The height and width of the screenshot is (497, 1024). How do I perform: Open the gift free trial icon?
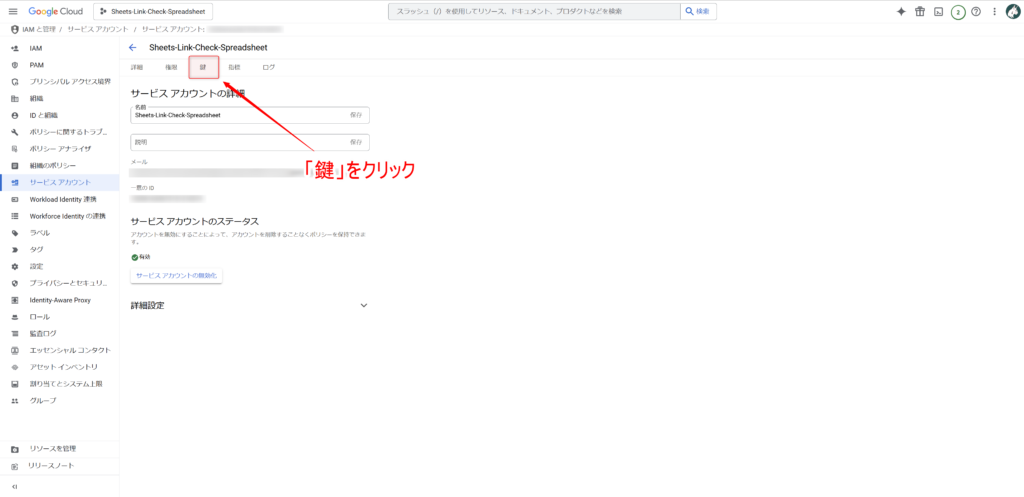[920, 11]
